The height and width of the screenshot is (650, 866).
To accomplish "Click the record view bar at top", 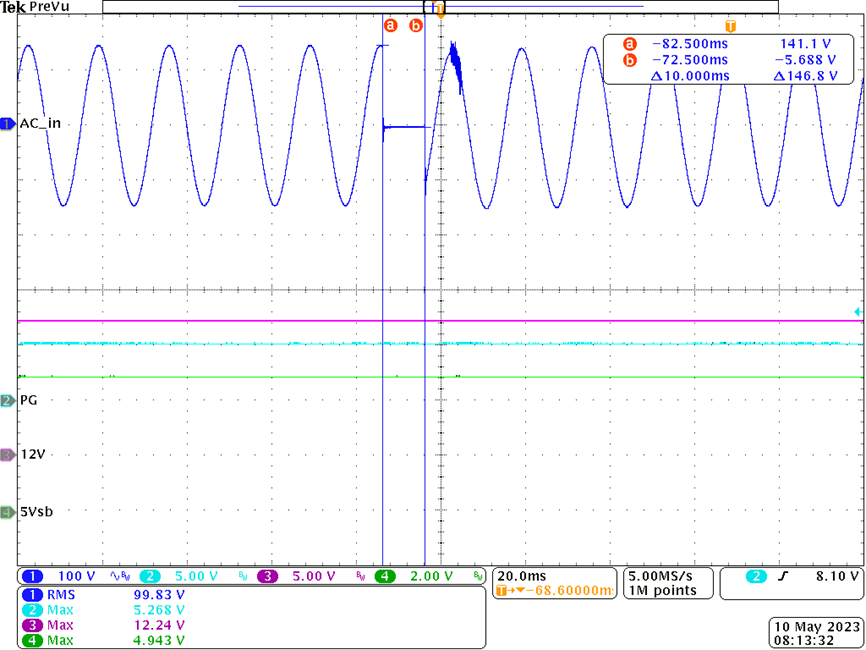I will 440,7.
